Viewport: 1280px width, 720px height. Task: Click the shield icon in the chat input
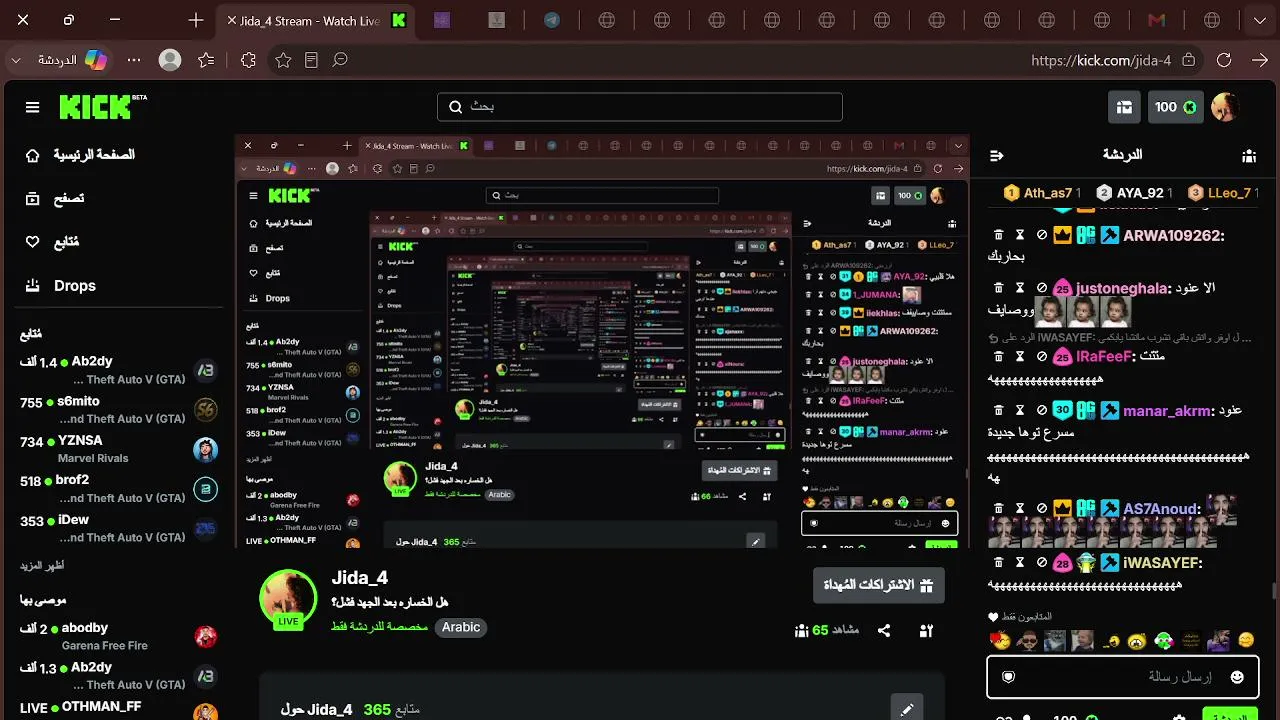tap(1009, 677)
